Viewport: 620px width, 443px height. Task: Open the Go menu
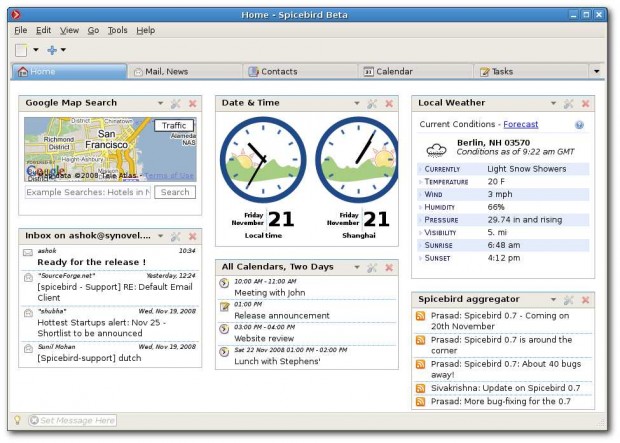pyautogui.click(x=93, y=30)
